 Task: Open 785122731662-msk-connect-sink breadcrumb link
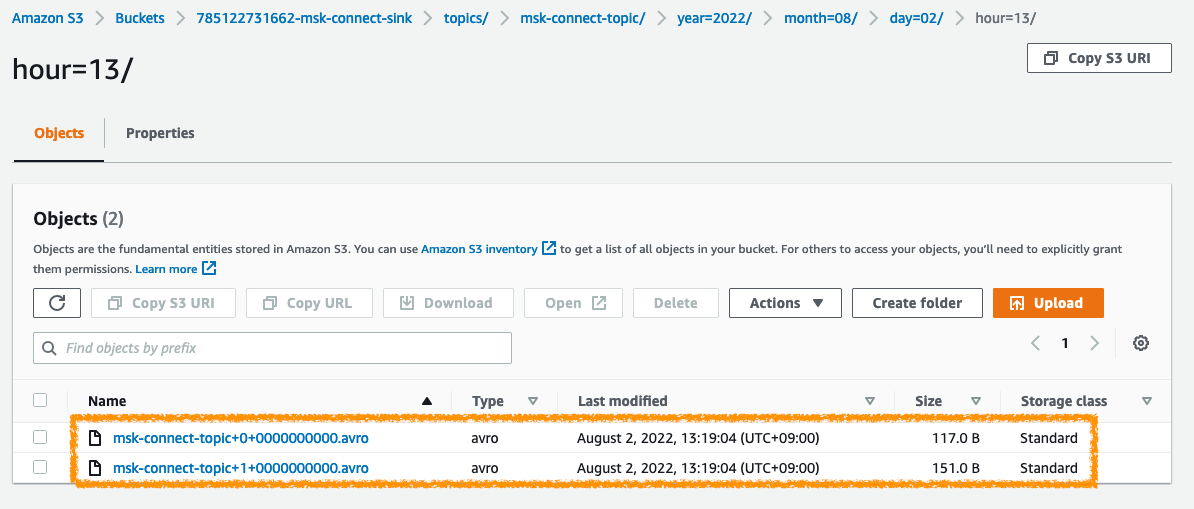pyautogui.click(x=304, y=18)
